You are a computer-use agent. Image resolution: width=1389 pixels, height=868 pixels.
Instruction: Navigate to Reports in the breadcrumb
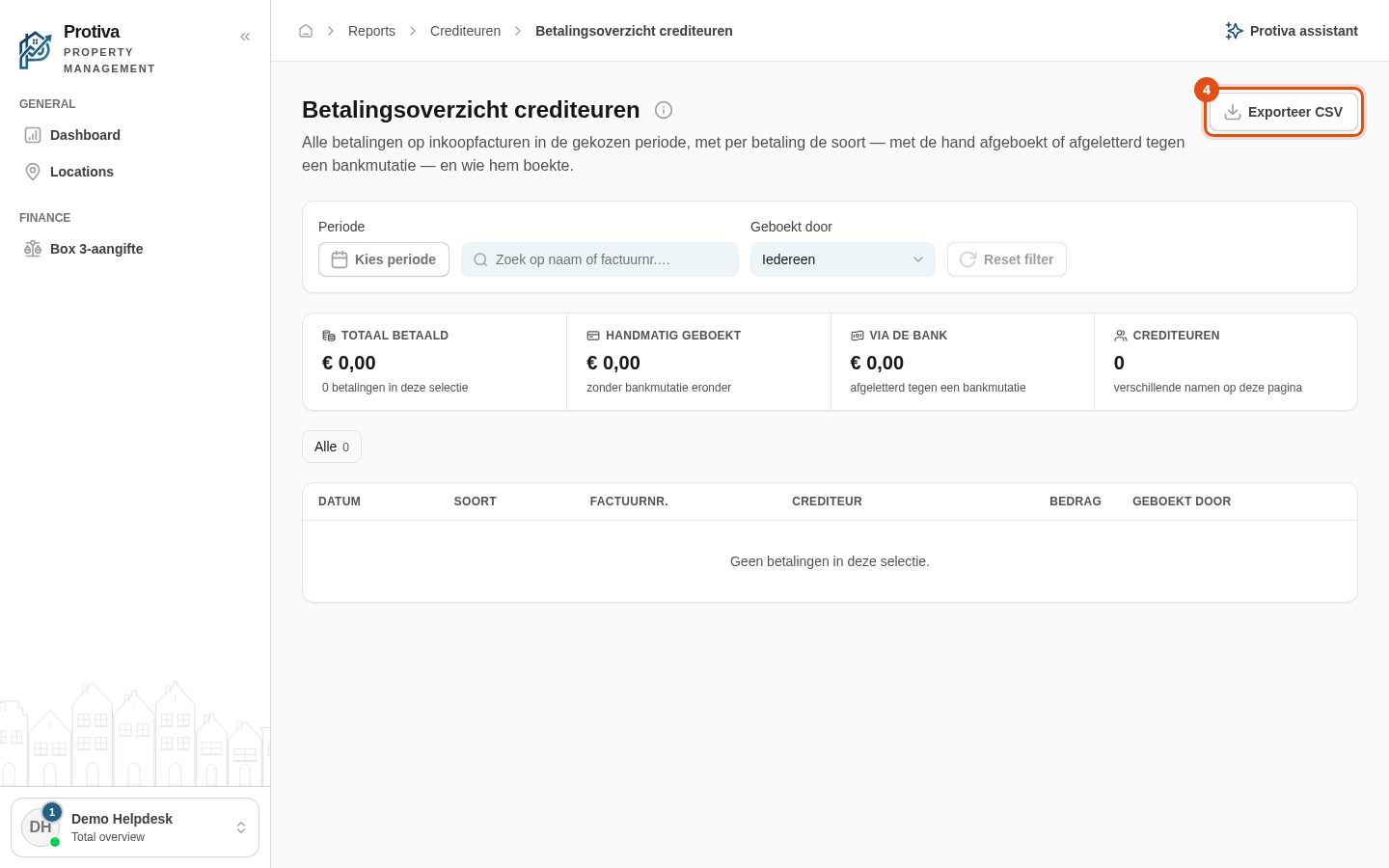click(x=371, y=31)
